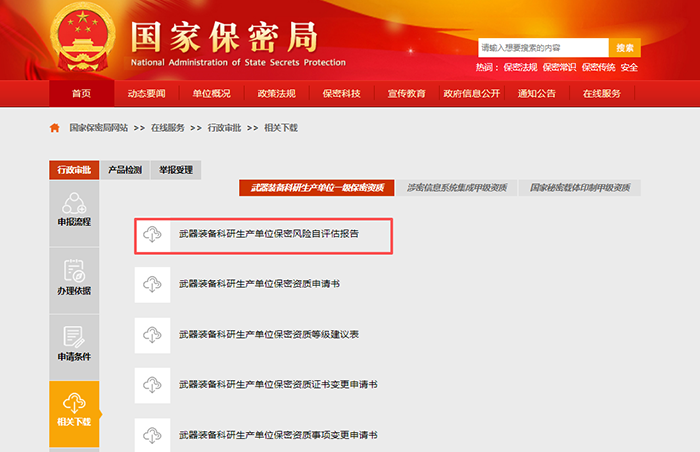
Task: Click the search input field
Action: click(x=543, y=47)
